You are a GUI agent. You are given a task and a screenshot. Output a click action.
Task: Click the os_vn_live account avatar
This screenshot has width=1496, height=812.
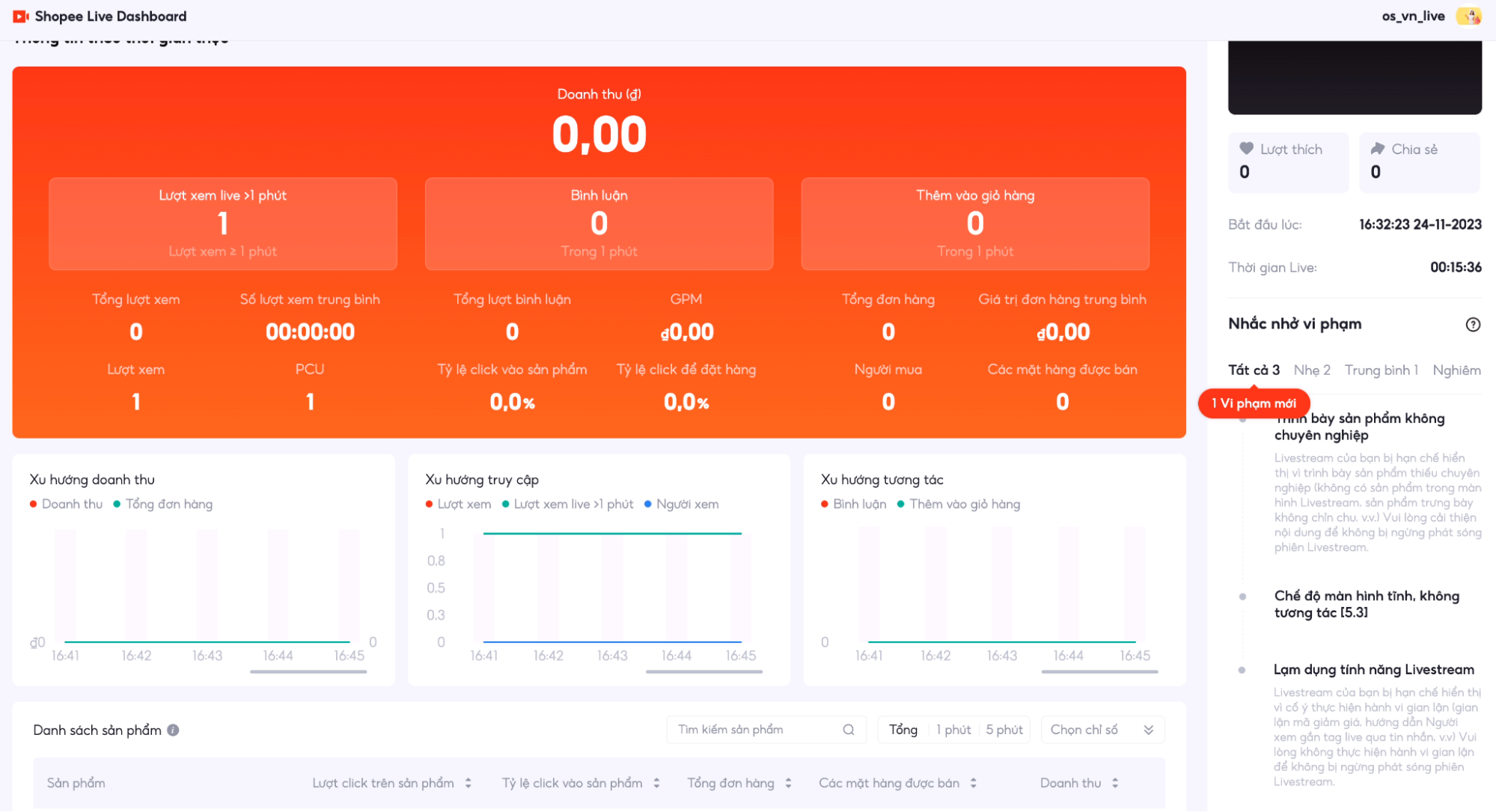1469,16
